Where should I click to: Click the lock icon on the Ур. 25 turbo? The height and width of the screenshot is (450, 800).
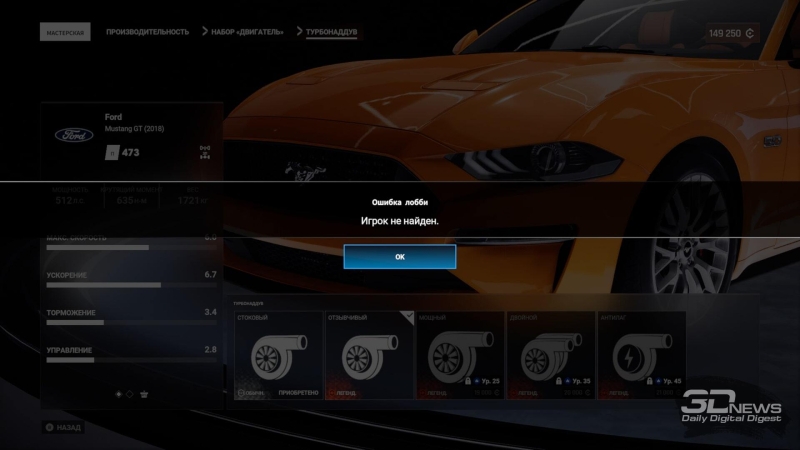click(468, 381)
